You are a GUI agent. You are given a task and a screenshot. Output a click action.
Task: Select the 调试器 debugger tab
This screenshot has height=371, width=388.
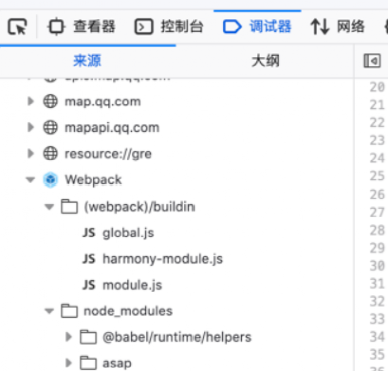click(257, 27)
